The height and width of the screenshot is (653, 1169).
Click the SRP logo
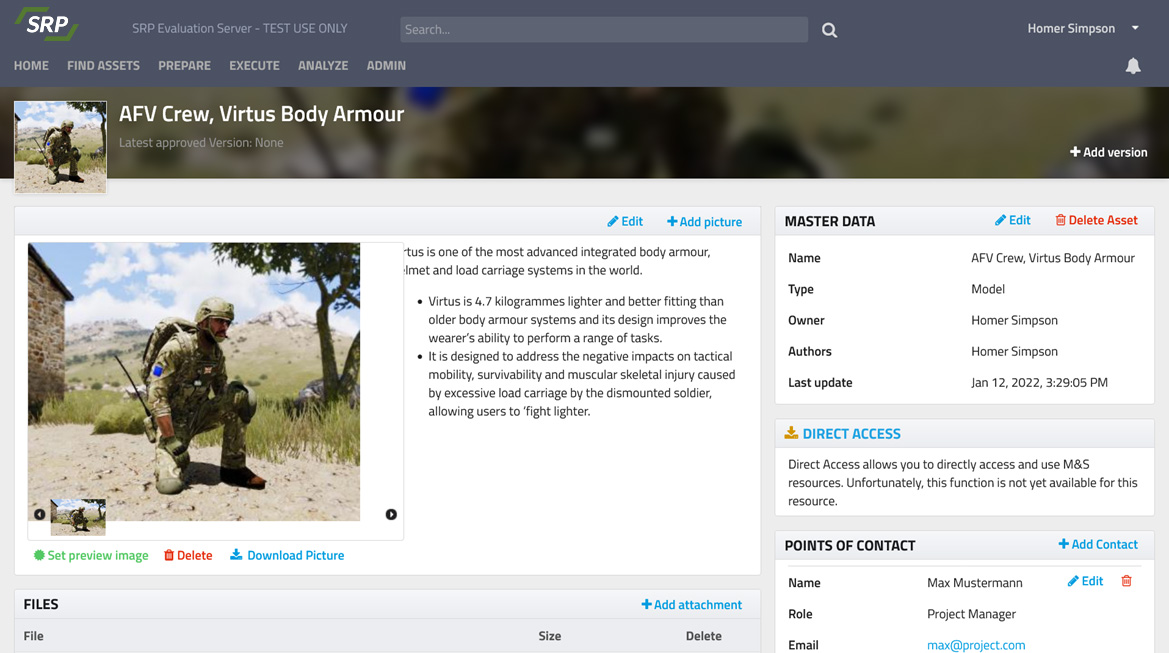[x=46, y=25]
